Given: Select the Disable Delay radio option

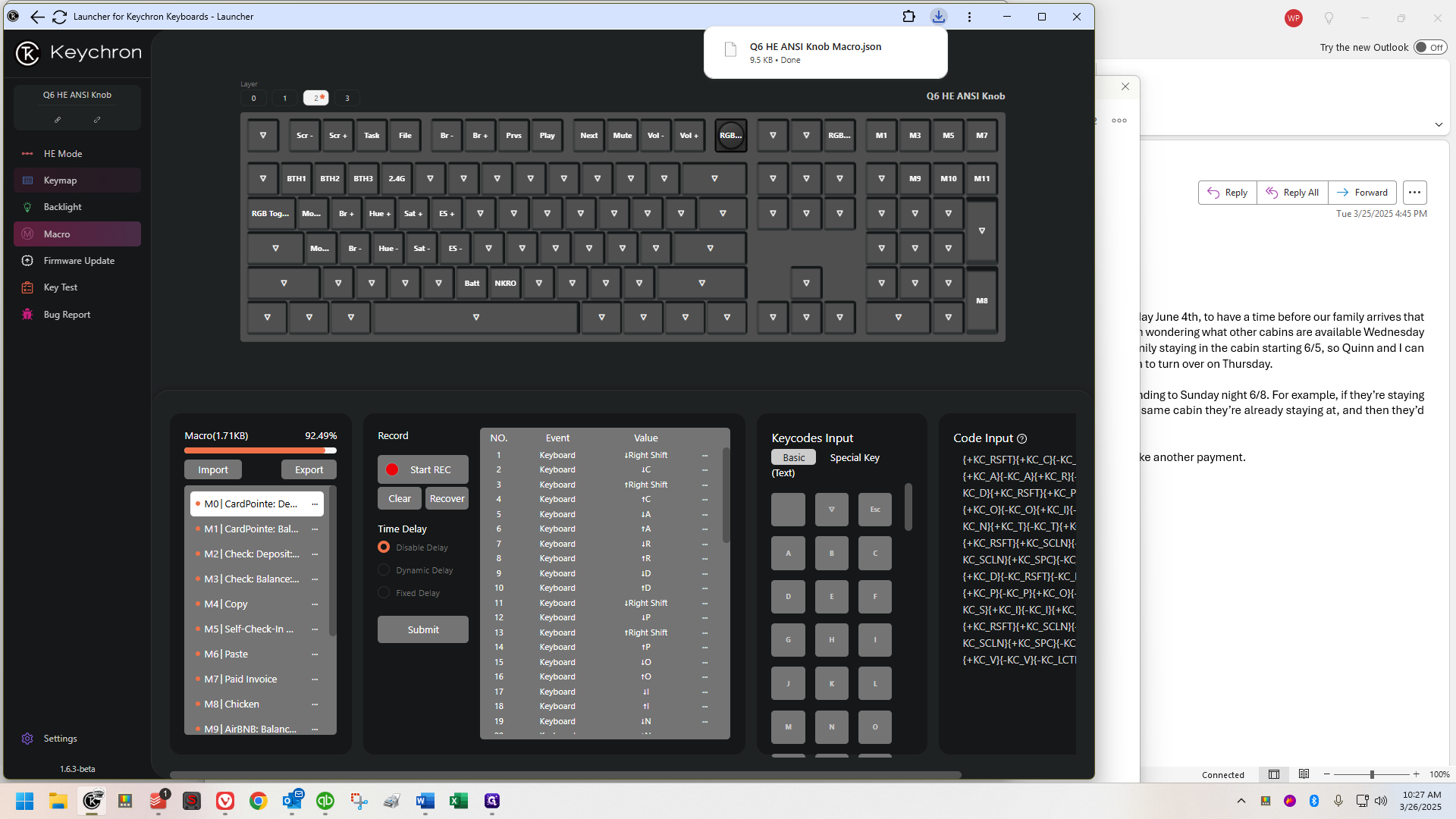Looking at the screenshot, I should [384, 548].
